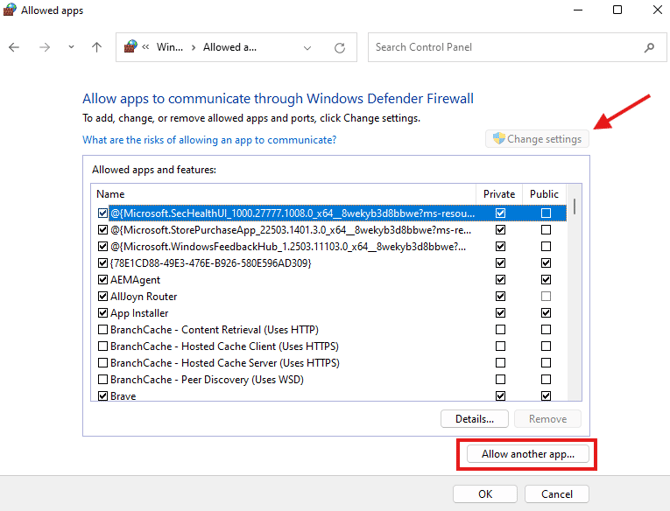The image size is (670, 511).
Task: Toggle Private checkbox for AllJoyn Router
Action: (x=500, y=297)
